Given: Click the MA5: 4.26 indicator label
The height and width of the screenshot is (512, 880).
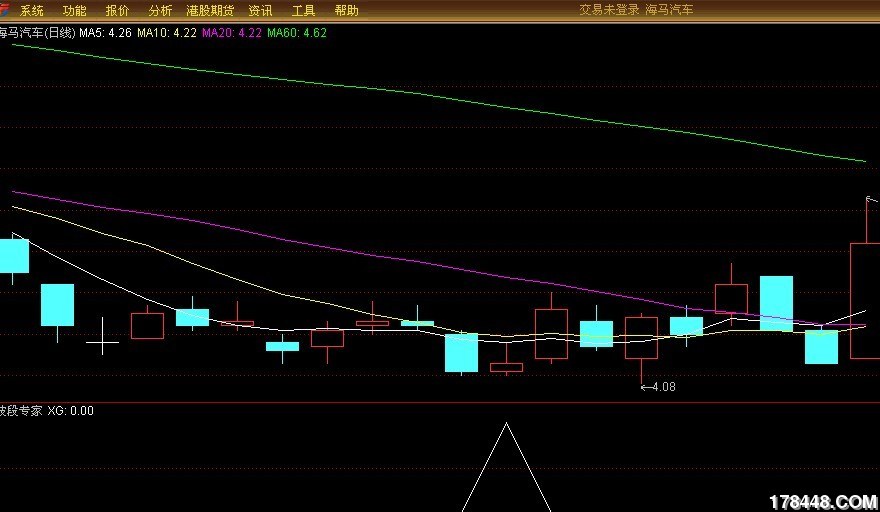Looking at the screenshot, I should (105, 33).
